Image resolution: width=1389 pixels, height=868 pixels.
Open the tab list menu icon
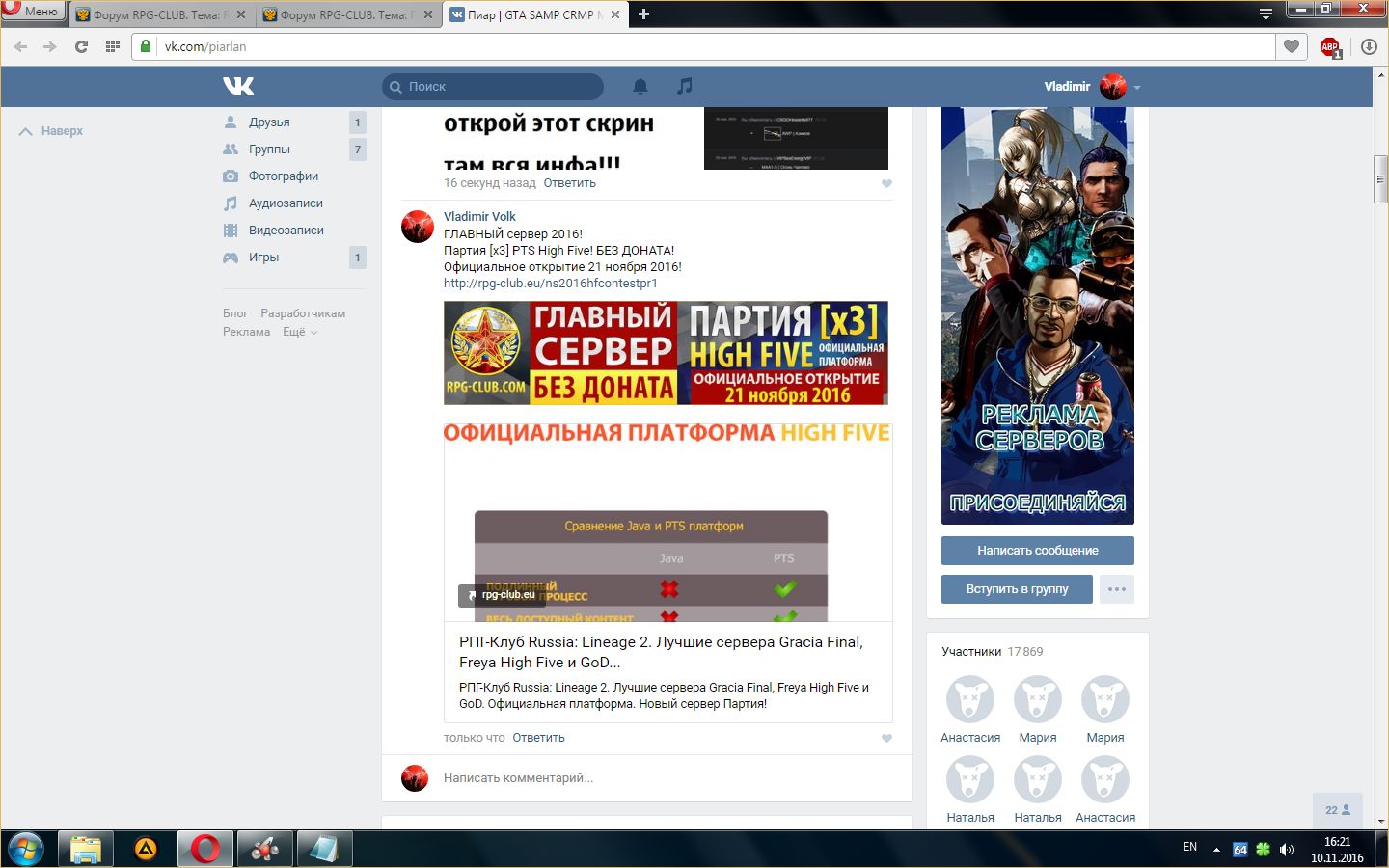point(1266,14)
